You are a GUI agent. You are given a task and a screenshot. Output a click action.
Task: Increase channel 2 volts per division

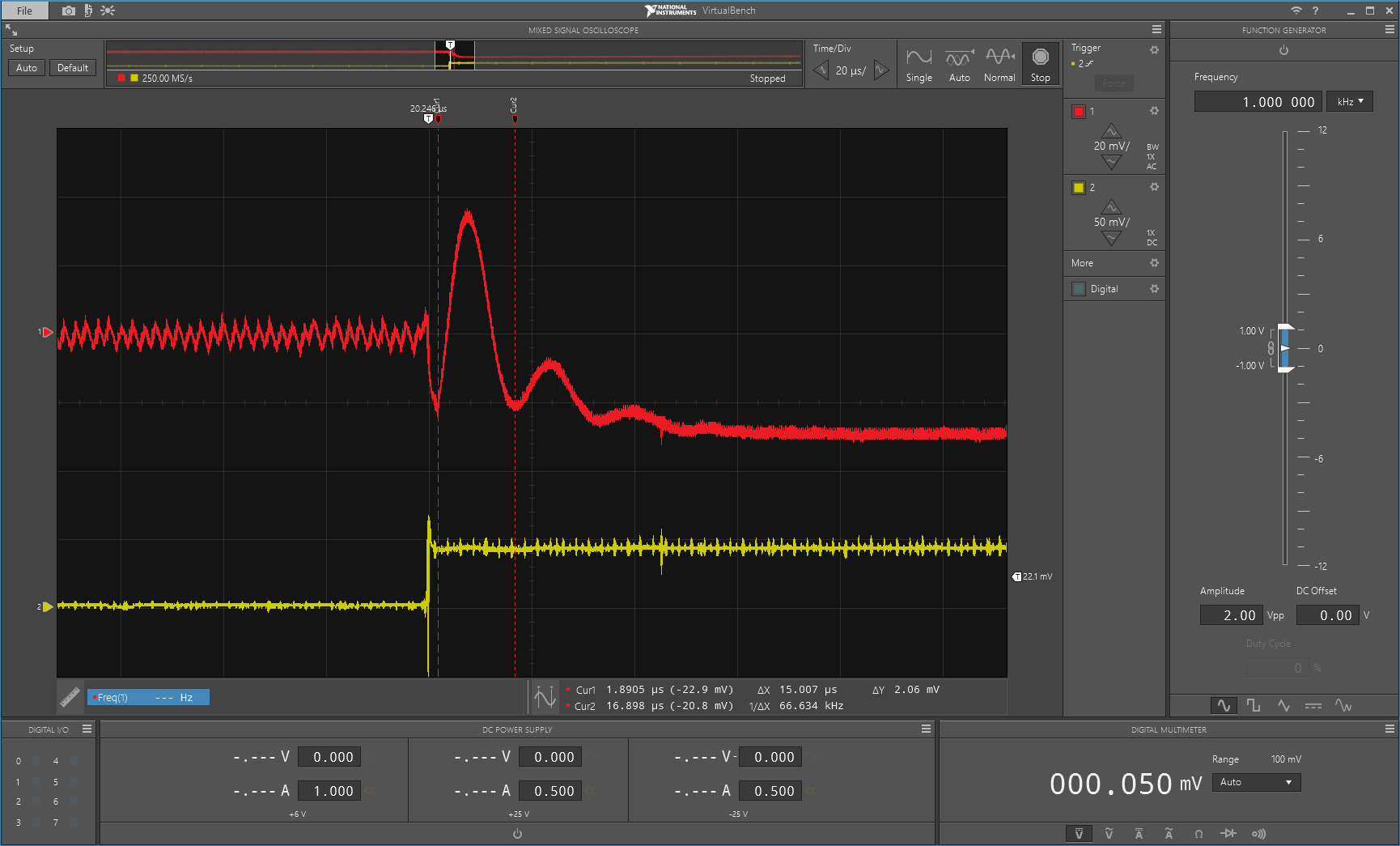tap(1111, 207)
